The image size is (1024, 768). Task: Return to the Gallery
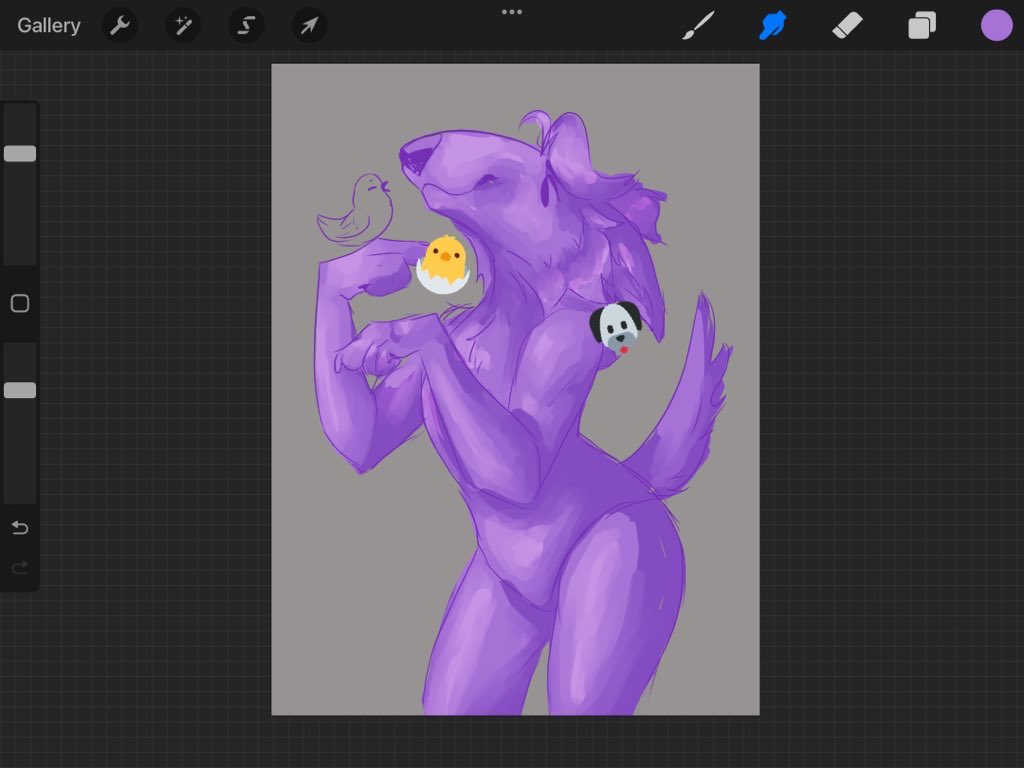pos(49,25)
